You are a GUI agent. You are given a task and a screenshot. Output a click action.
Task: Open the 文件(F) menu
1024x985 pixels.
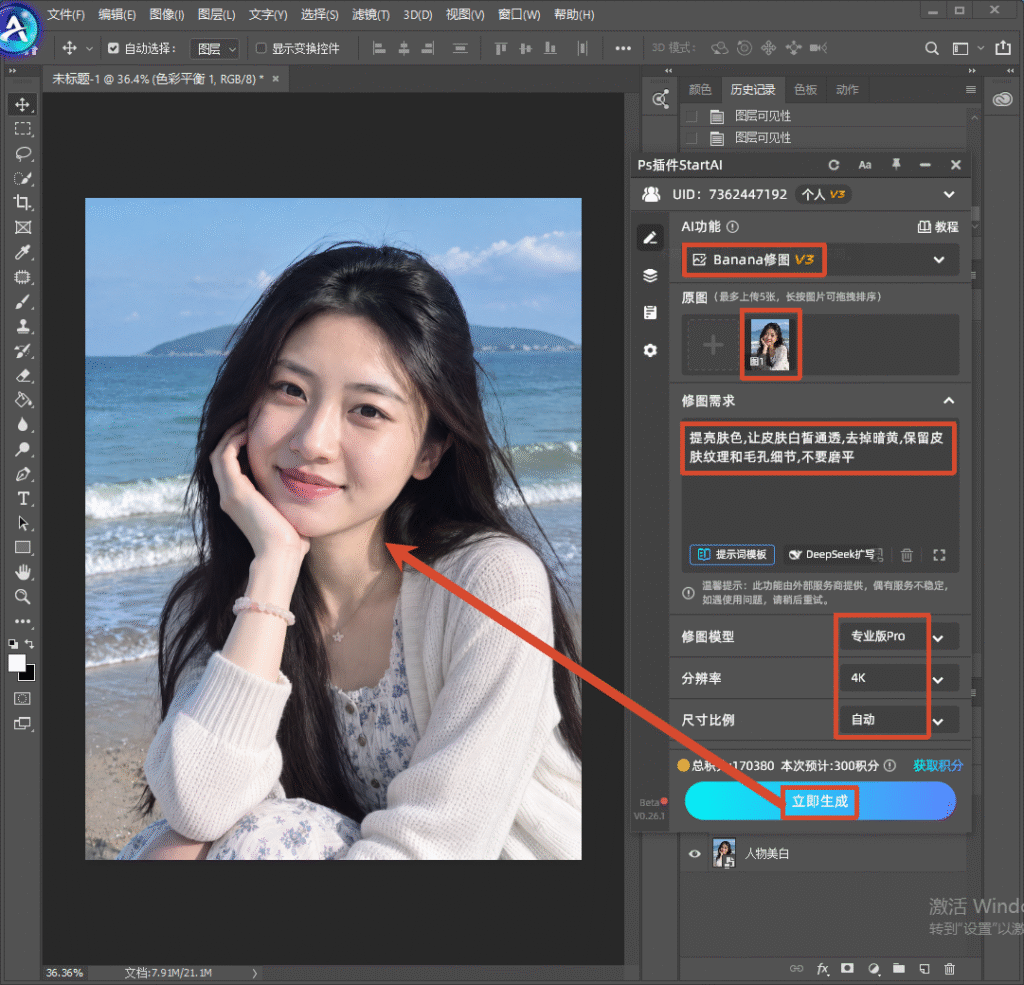(x=66, y=14)
